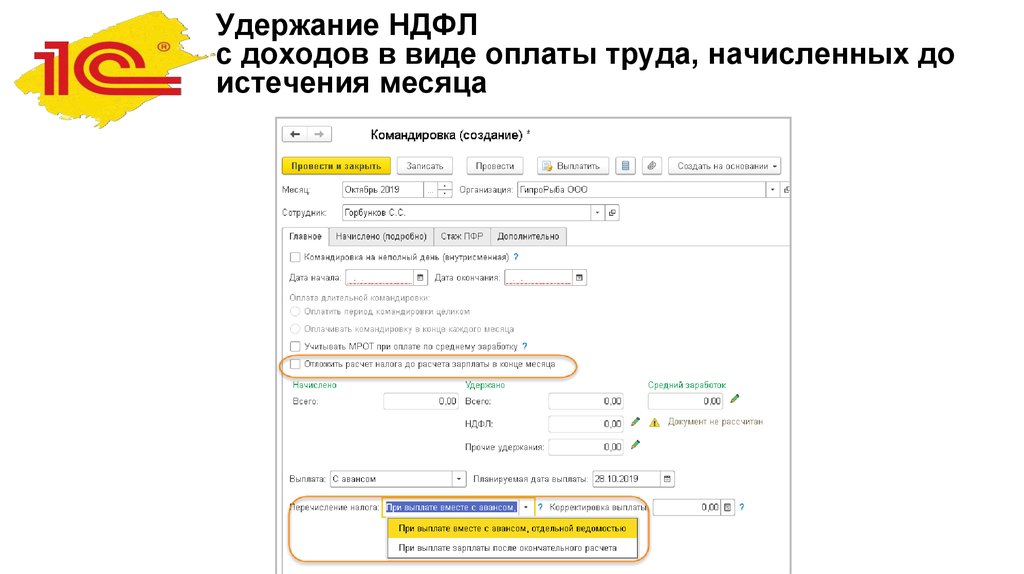Open the Сотрудник card icon
Image resolution: width=1024 pixels, height=574 pixels.
click(x=612, y=213)
